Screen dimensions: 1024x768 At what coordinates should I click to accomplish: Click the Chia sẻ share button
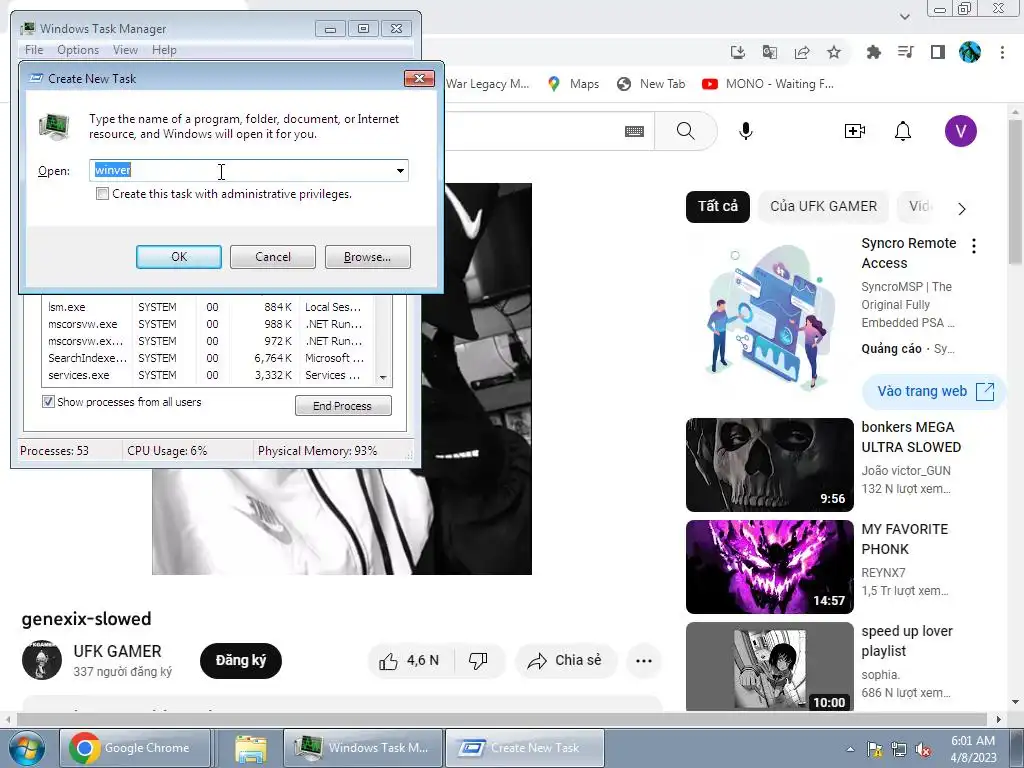pos(566,661)
